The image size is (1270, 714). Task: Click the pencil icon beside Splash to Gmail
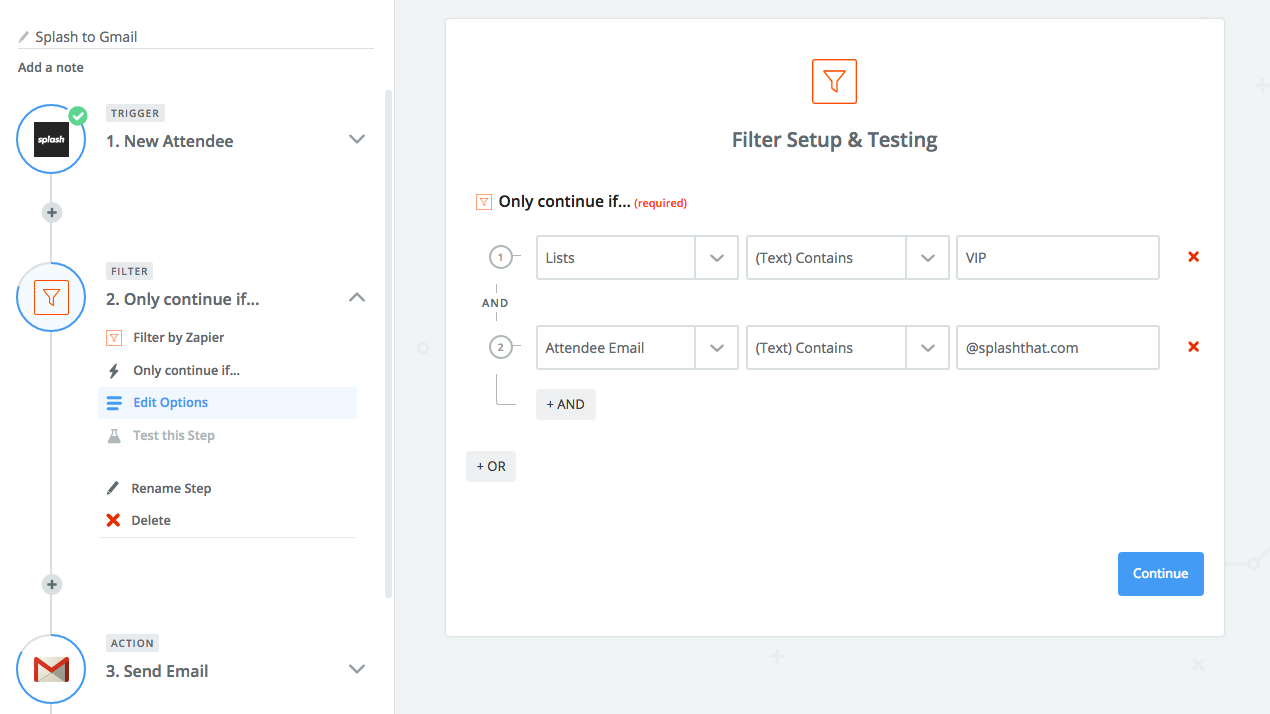click(24, 37)
